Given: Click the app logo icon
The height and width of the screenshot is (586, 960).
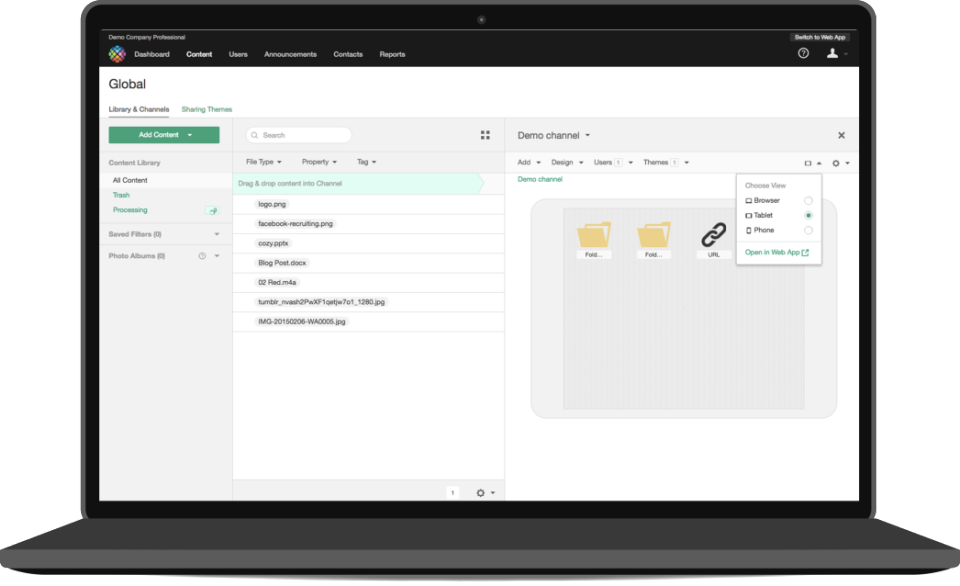Looking at the screenshot, I should click(x=117, y=54).
